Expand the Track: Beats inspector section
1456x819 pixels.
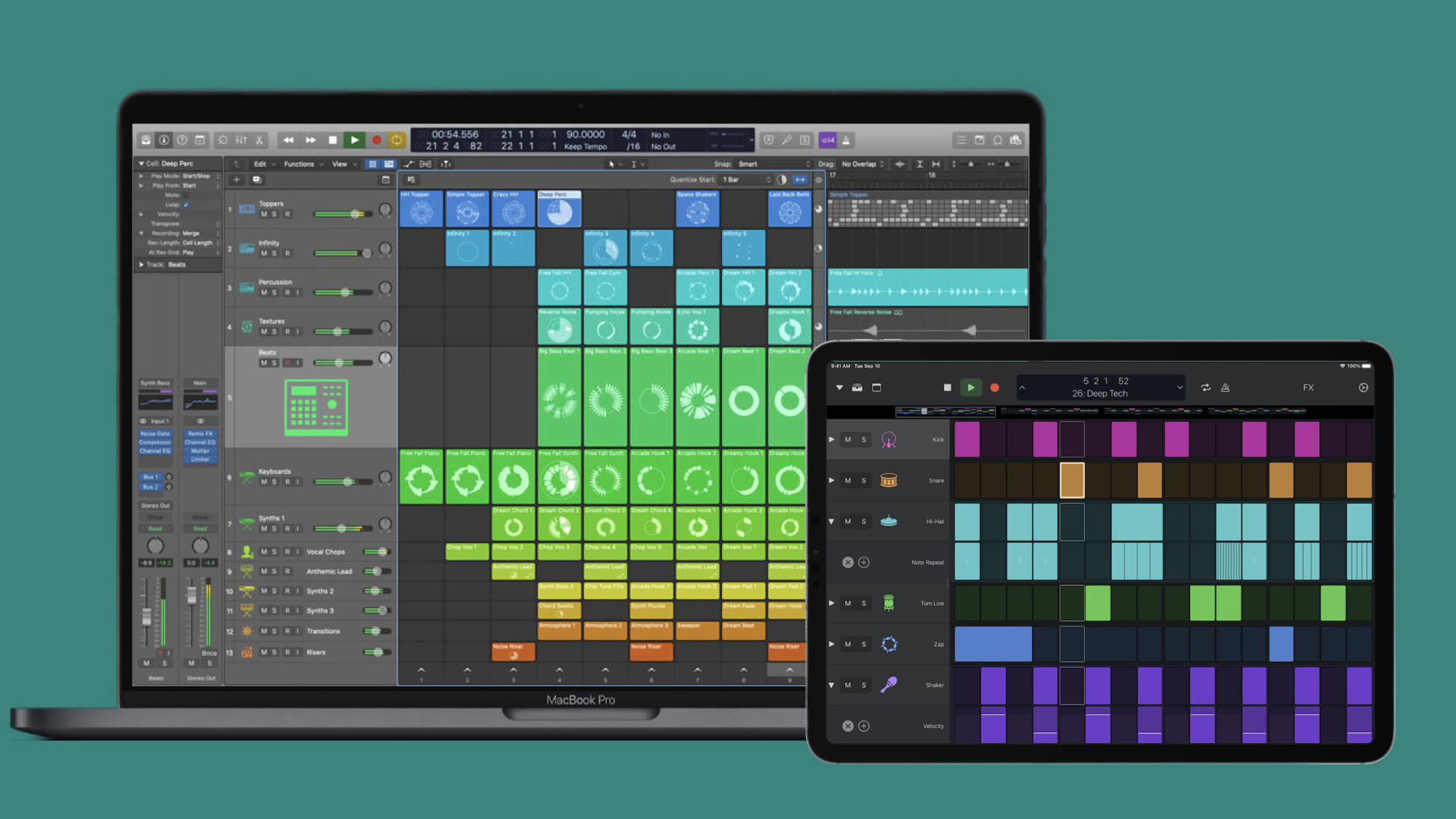point(141,265)
